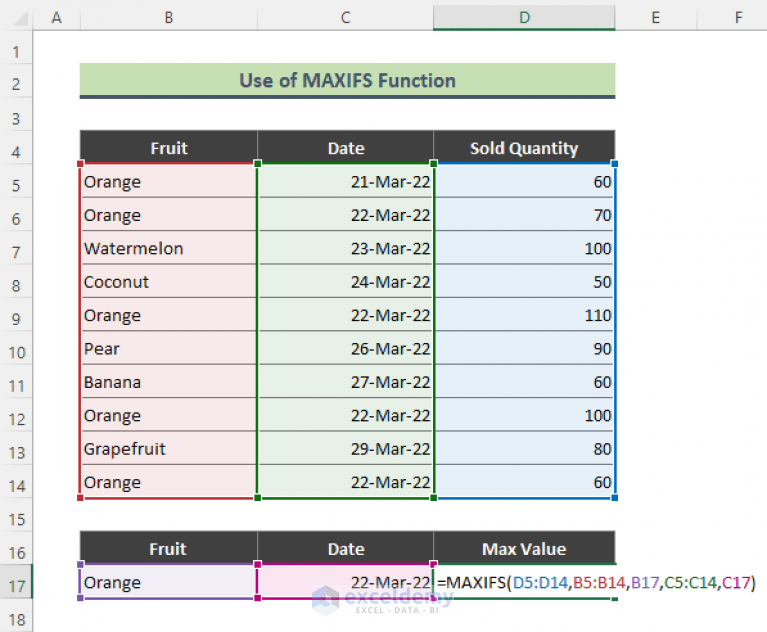Select column A header
This screenshot has width=767, height=632.
click(x=57, y=18)
